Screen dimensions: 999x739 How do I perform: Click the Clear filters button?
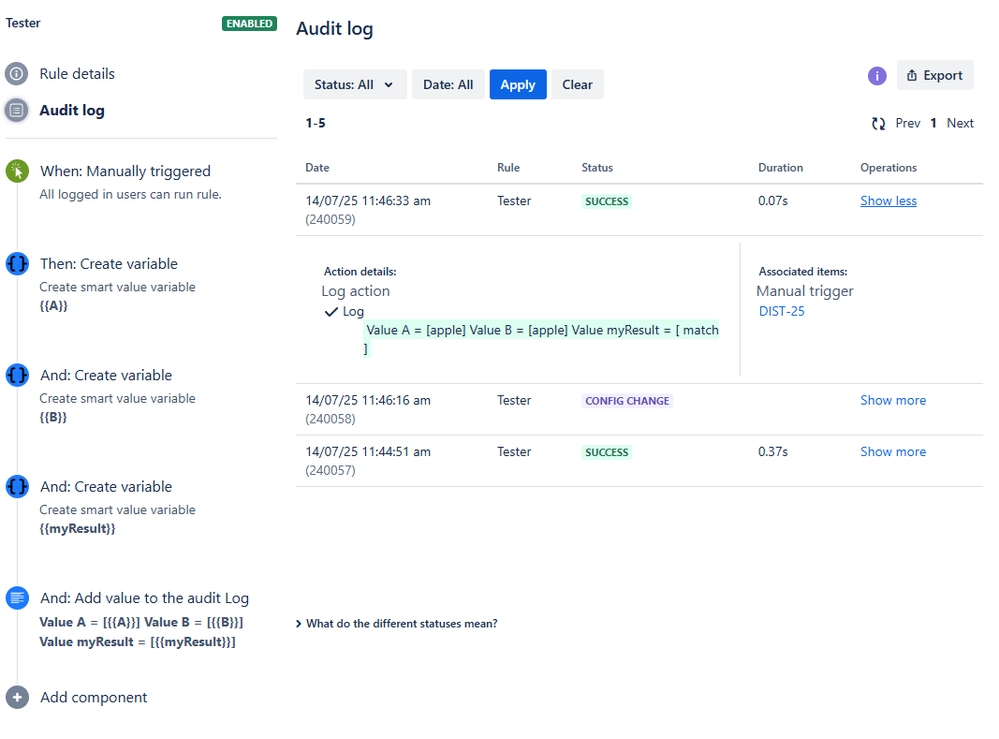click(x=577, y=85)
